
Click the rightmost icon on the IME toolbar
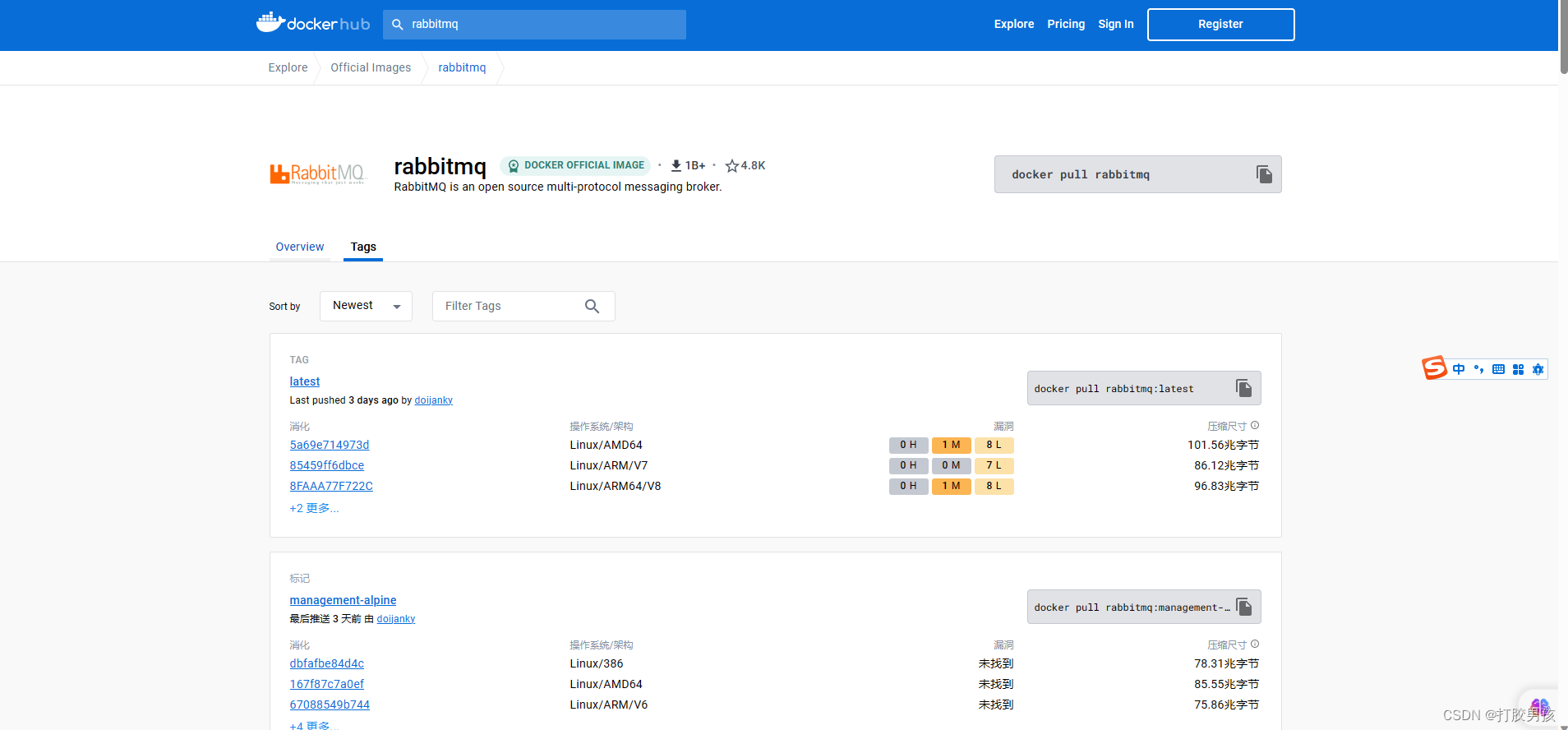[x=1538, y=369]
